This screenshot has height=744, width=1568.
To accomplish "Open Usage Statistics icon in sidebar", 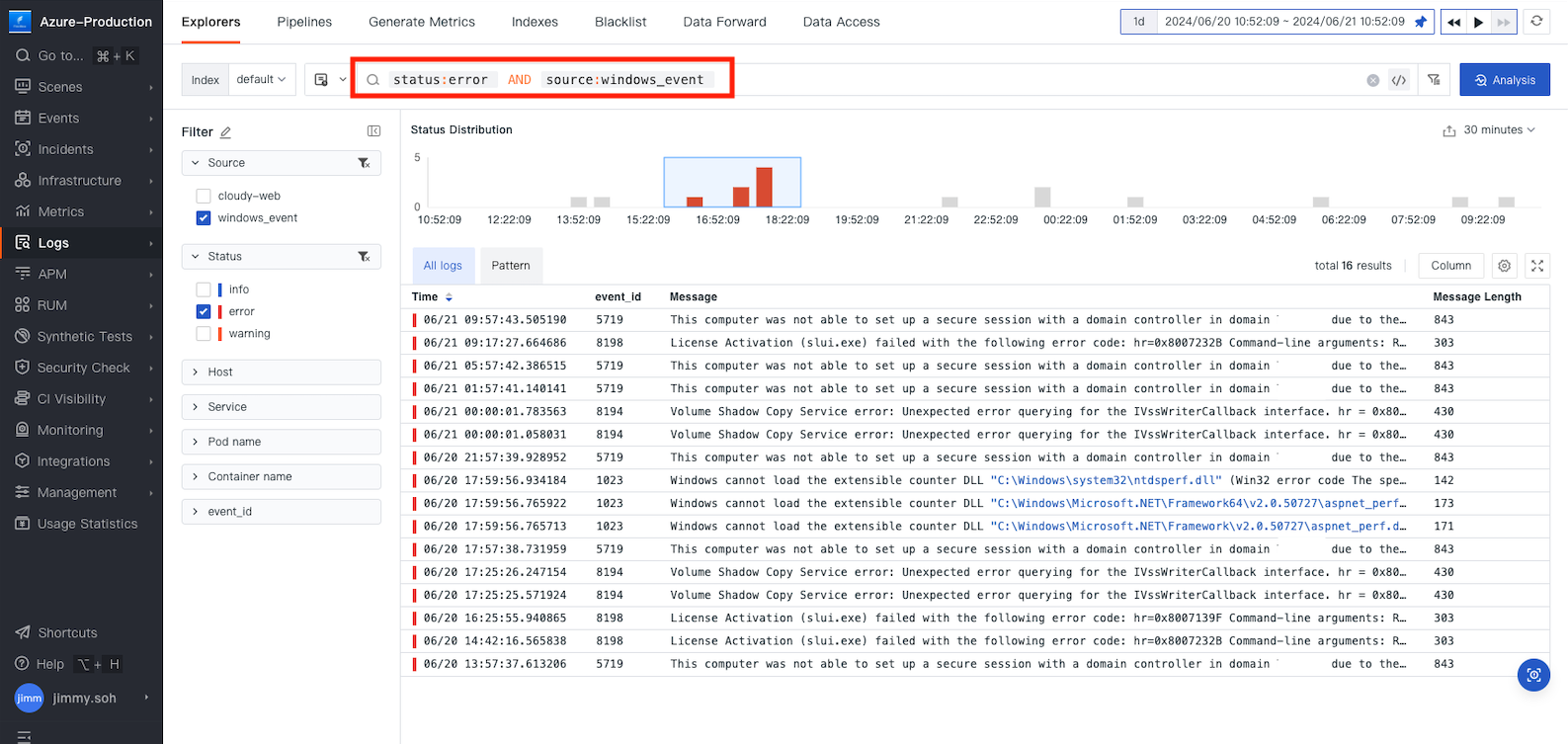I will (x=22, y=524).
